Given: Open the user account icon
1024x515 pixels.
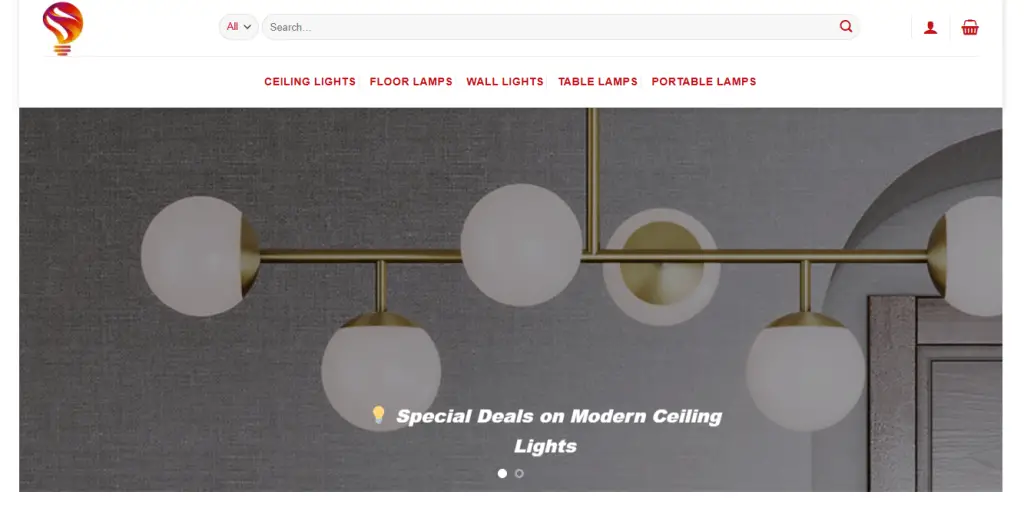Looking at the screenshot, I should [930, 27].
